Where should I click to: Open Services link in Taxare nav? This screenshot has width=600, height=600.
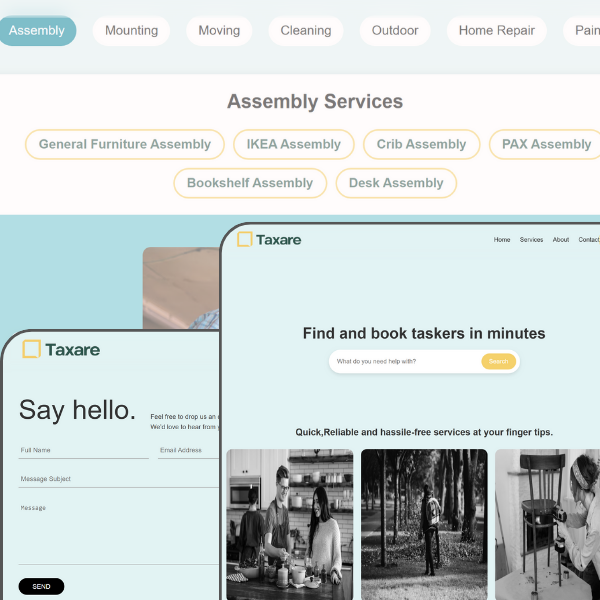pos(531,240)
